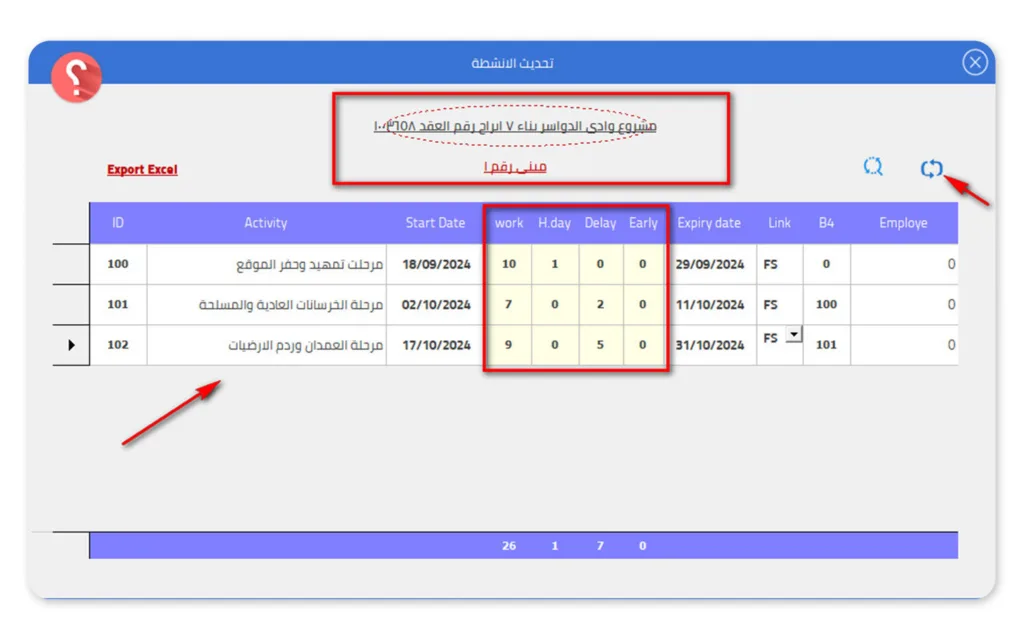Click the H.day value 1 in row 100
Image resolution: width=1024 pixels, height=639 pixels.
(x=554, y=264)
